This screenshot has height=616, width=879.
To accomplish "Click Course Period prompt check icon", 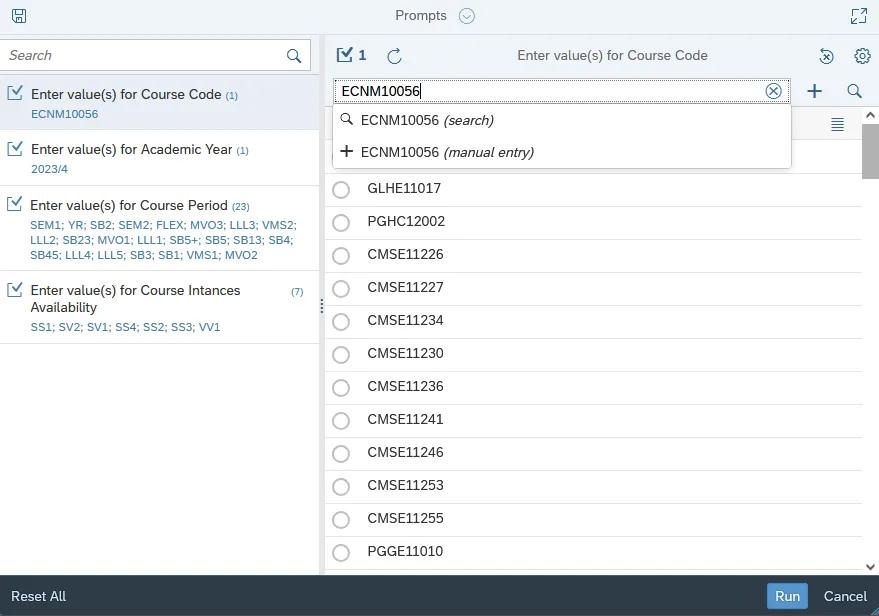I will [x=15, y=203].
